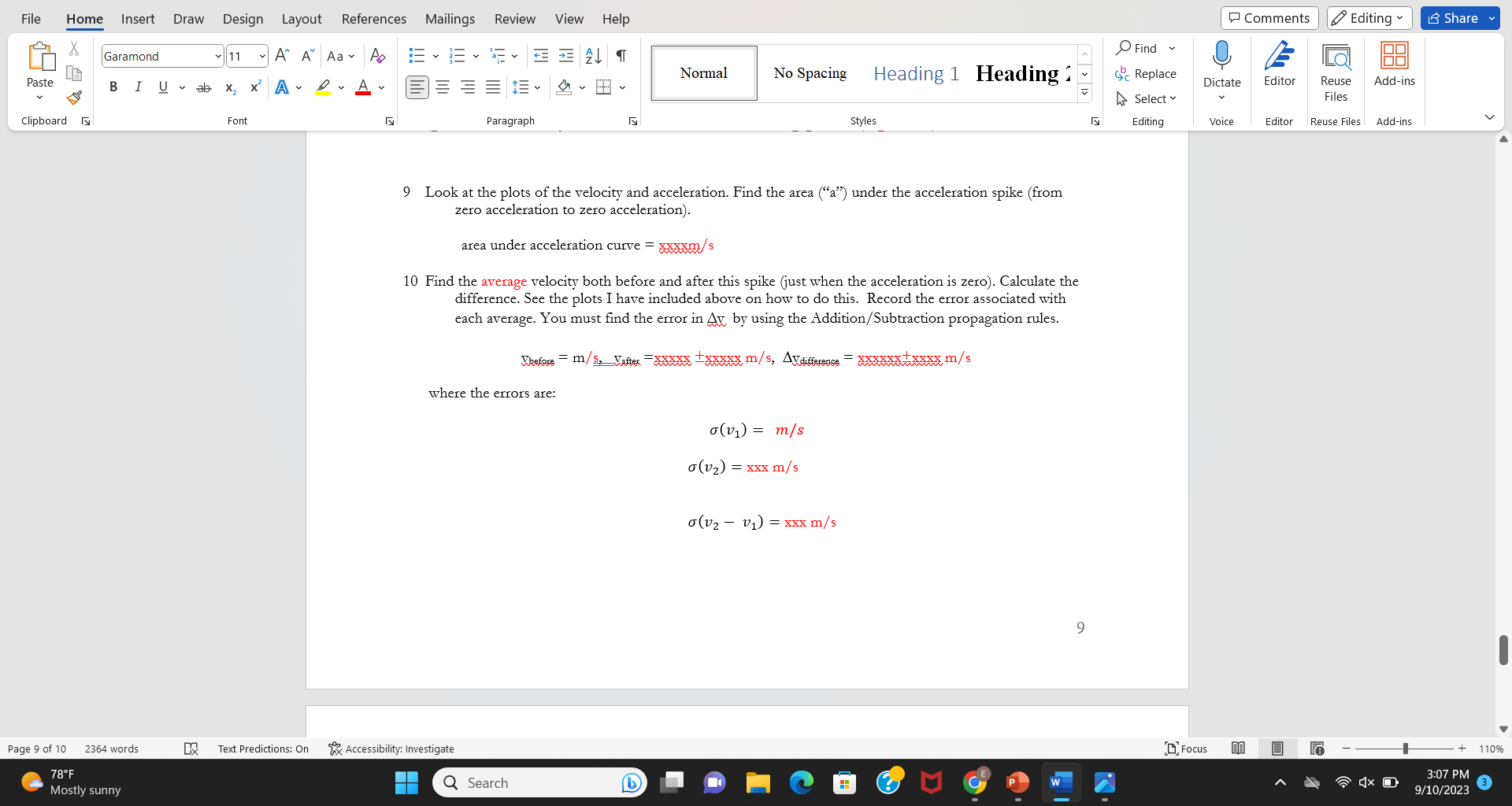Screen dimensions: 1512x806
Task: Click the vertical scrollbar thumb
Action: [x=1503, y=650]
